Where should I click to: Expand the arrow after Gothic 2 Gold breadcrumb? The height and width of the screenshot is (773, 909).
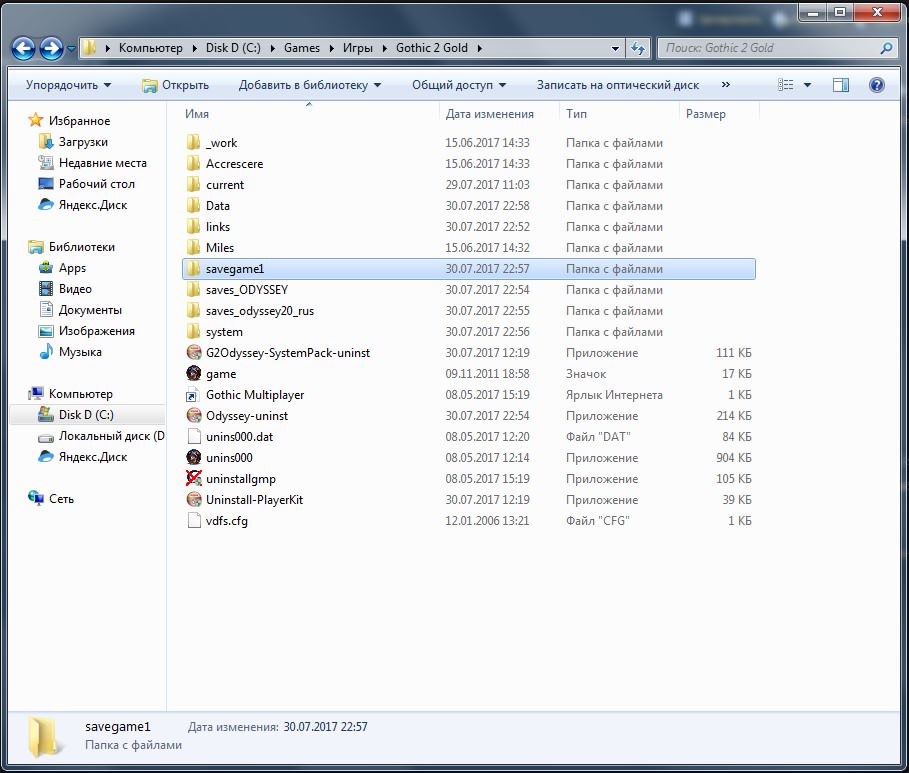tap(479, 48)
